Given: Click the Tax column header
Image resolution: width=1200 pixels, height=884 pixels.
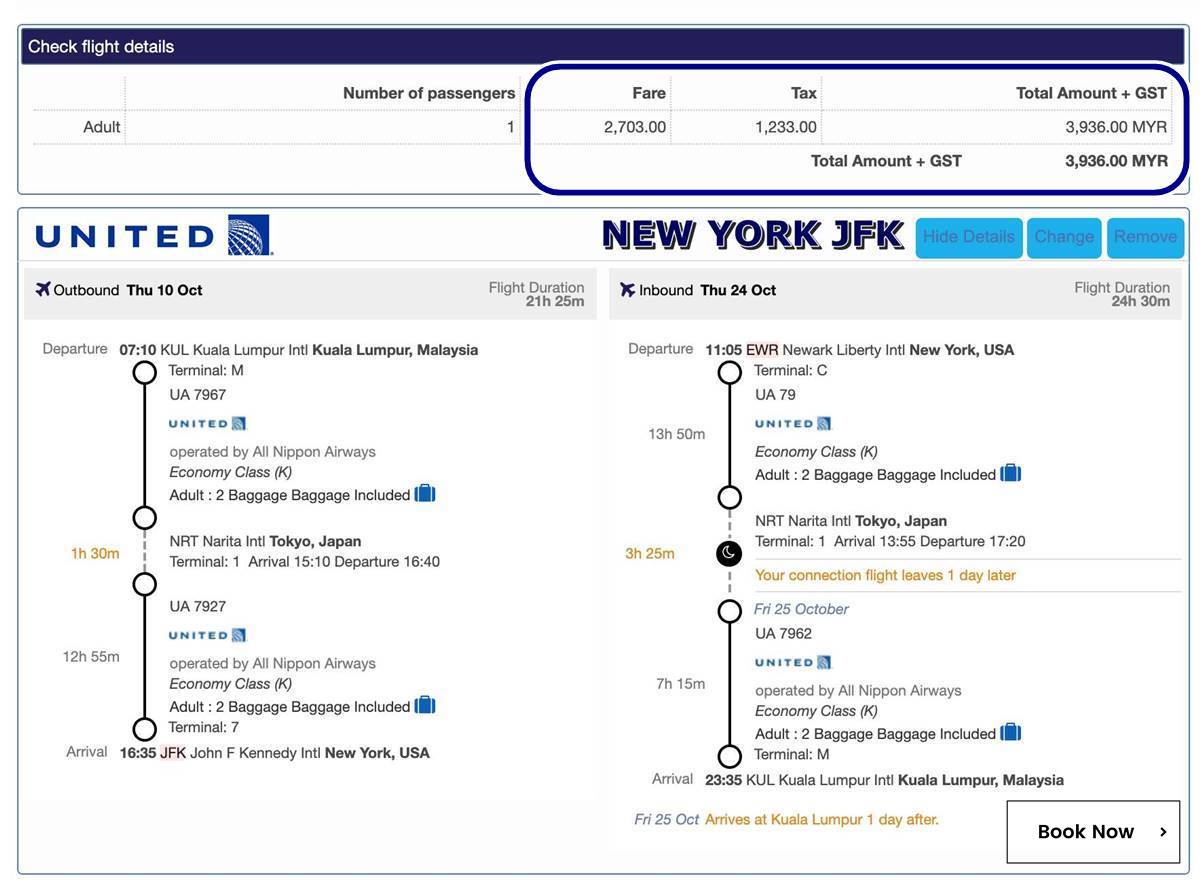Looking at the screenshot, I should click(804, 93).
